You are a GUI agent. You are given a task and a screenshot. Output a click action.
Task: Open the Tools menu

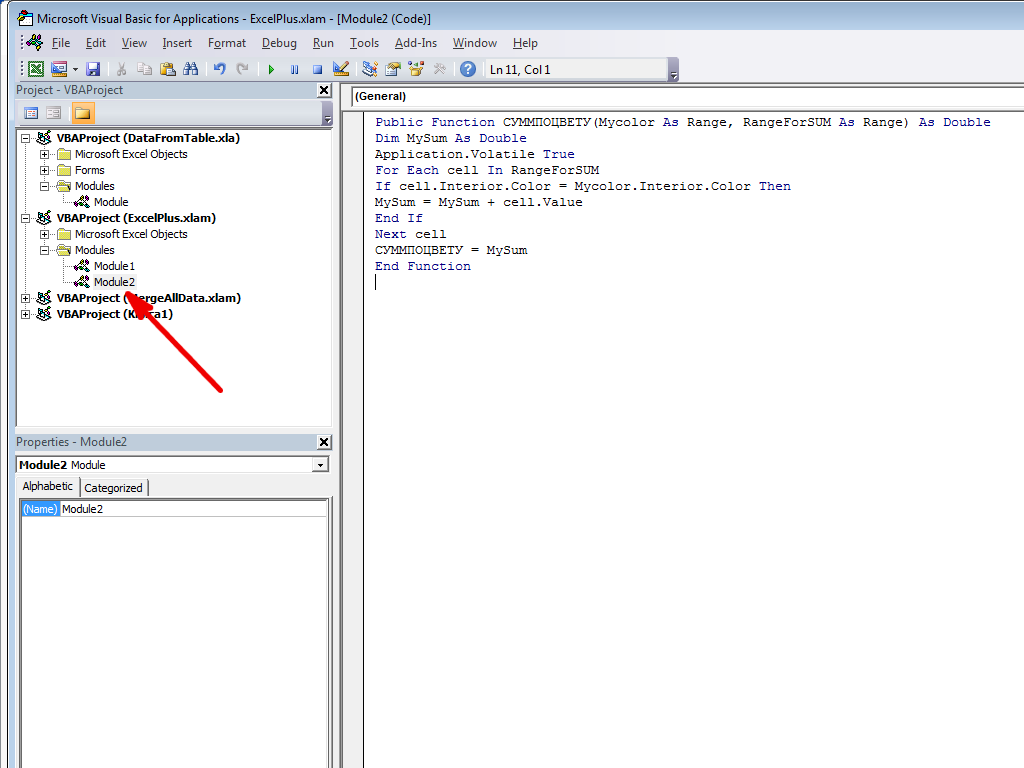(364, 43)
